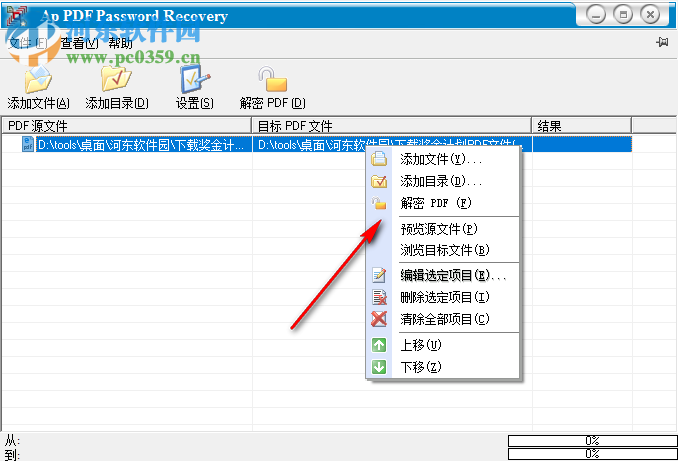The height and width of the screenshot is (461, 678).
Task: Click the red X icon beside 清除全部项目
Action: coord(379,319)
